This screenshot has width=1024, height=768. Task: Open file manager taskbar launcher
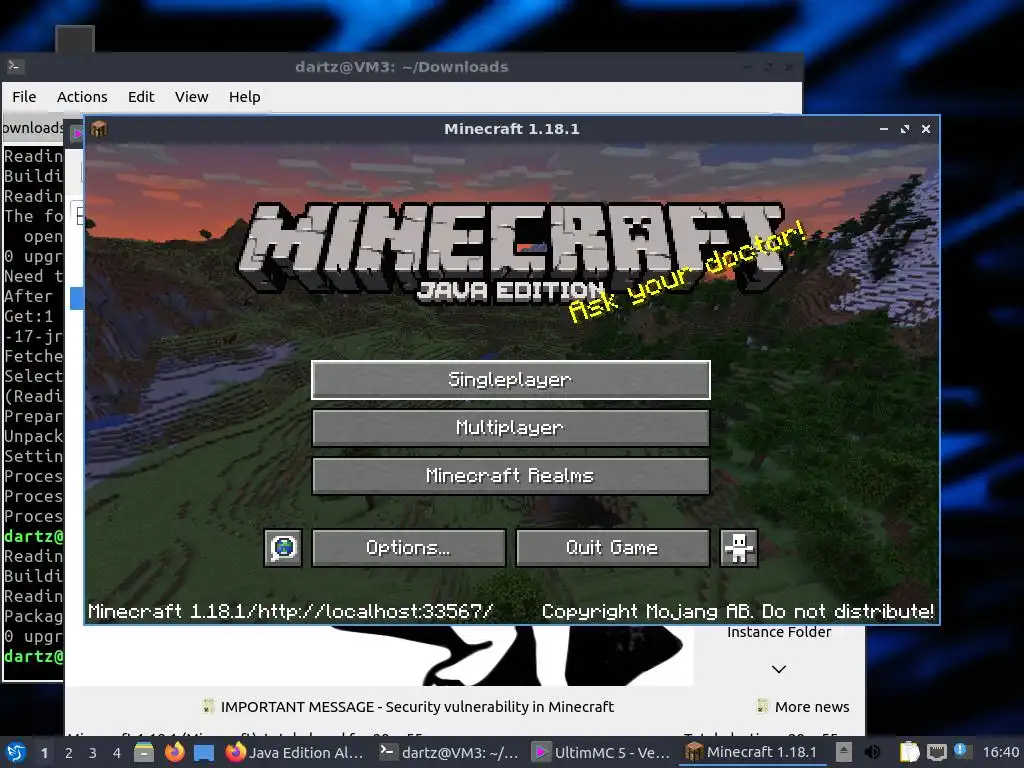pos(144,752)
